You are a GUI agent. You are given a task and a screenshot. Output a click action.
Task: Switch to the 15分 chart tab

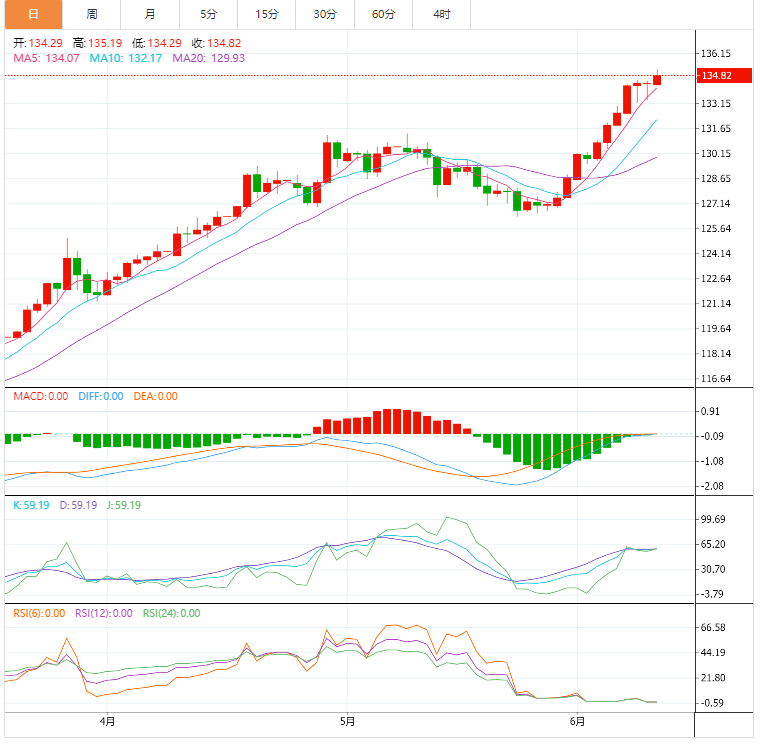tap(267, 14)
